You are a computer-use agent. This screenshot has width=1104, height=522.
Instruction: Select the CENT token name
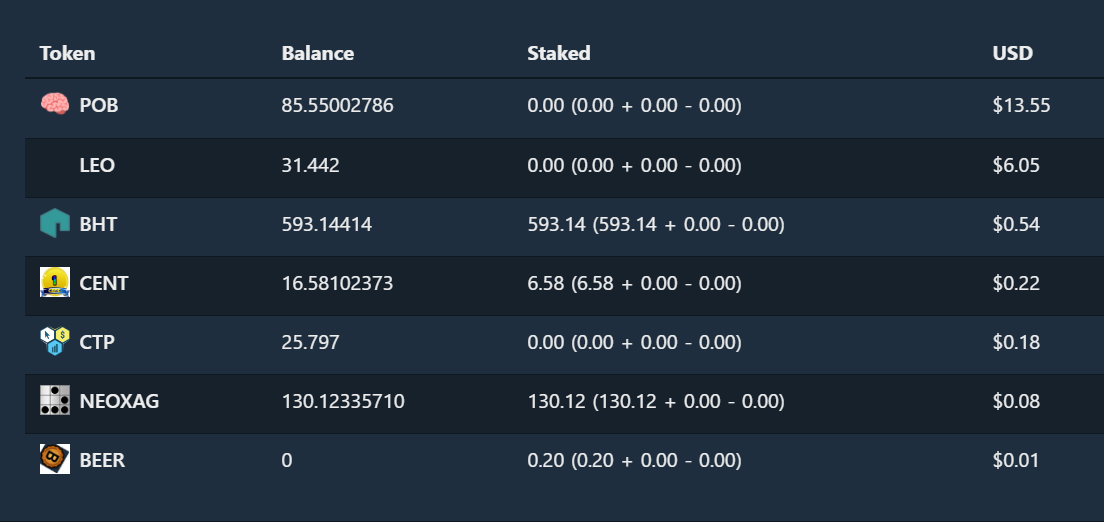(x=104, y=284)
